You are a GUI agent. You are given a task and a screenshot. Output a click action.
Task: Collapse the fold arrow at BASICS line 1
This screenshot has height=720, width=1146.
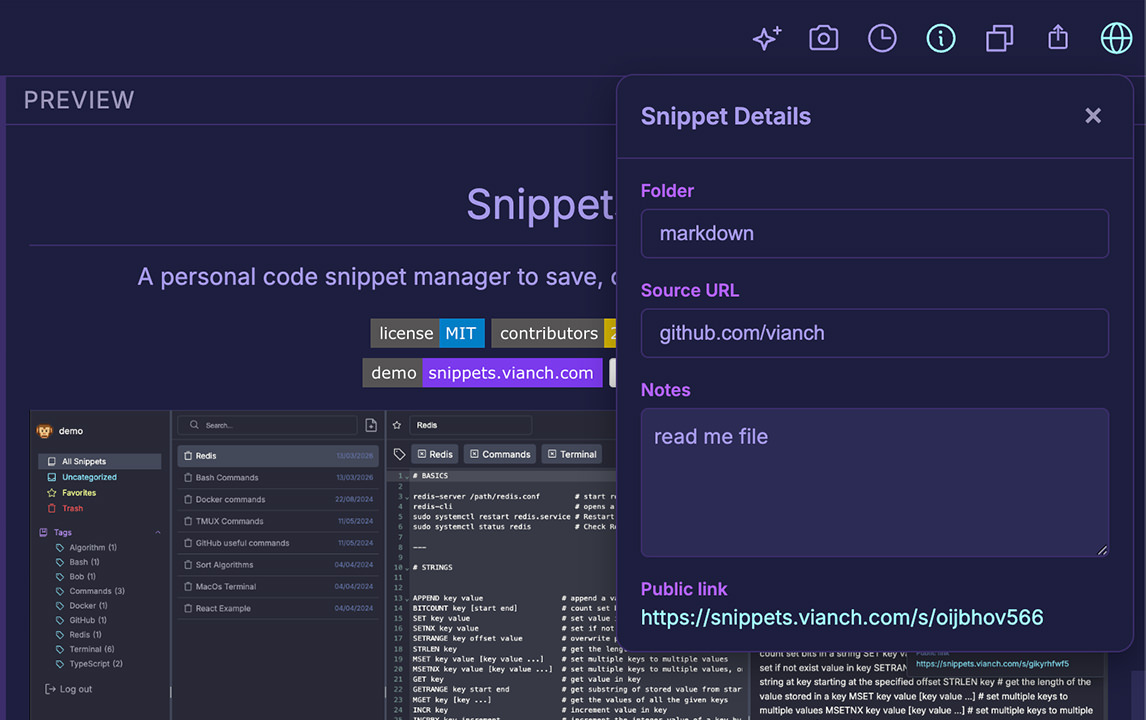point(407,477)
